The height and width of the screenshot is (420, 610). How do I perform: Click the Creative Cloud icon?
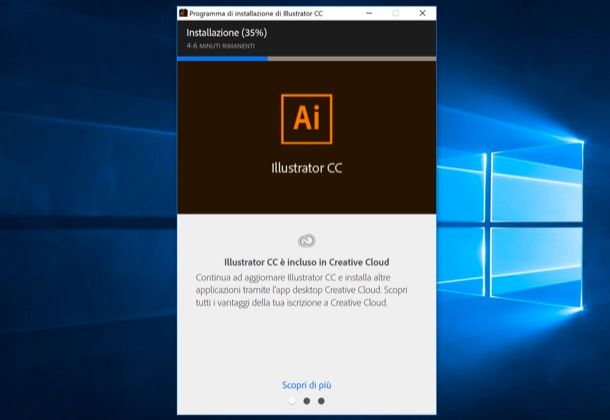[x=307, y=241]
